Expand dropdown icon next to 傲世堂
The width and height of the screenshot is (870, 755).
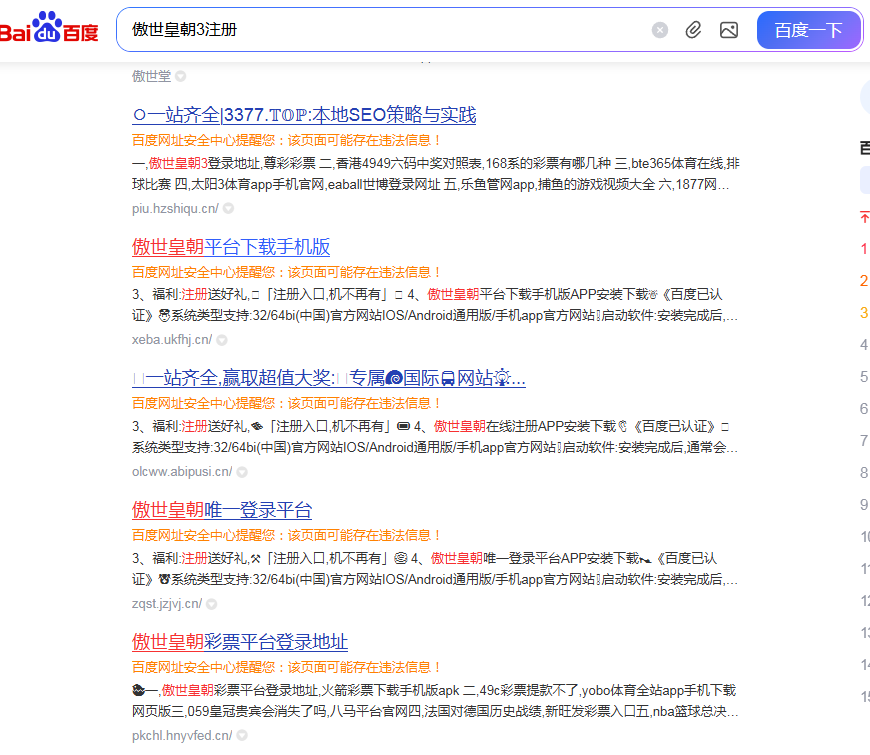(181, 76)
